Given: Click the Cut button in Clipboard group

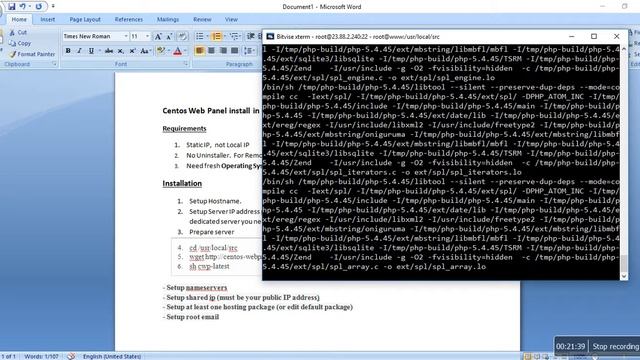Looking at the screenshot, I should pyautogui.click(x=18, y=32).
